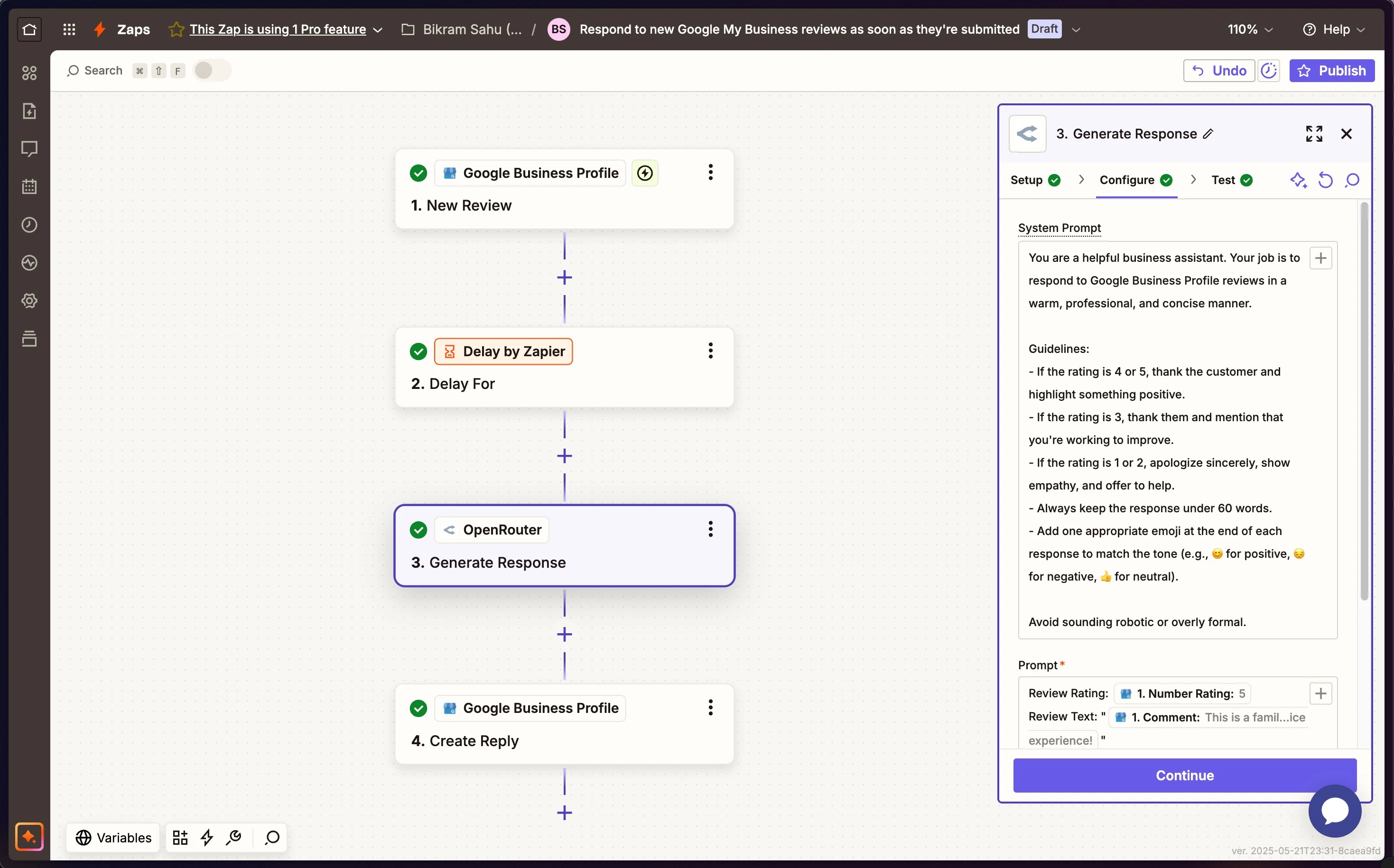Click the Publish button
The image size is (1394, 868).
(x=1331, y=71)
